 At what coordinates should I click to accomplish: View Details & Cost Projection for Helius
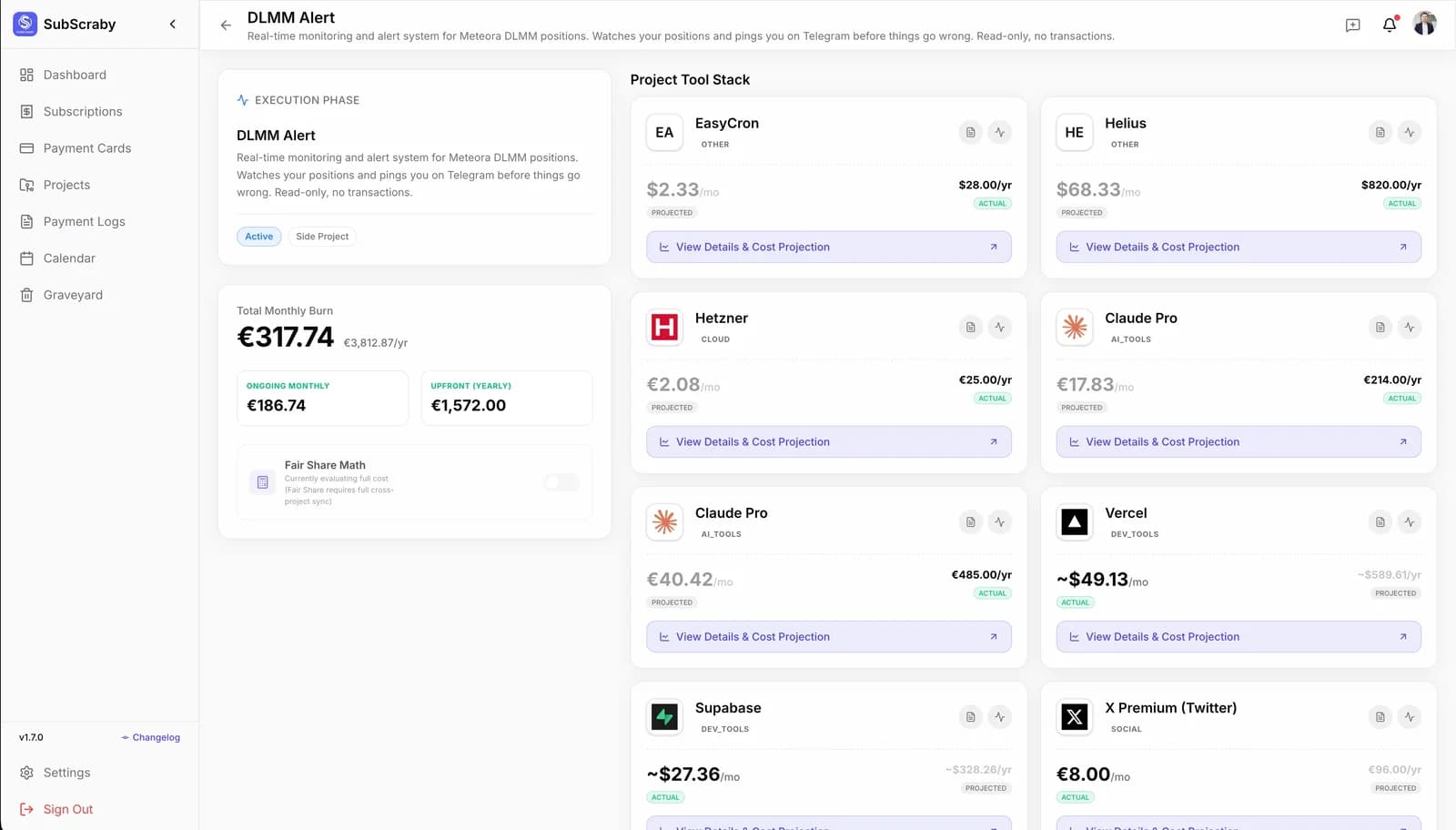(x=1239, y=247)
